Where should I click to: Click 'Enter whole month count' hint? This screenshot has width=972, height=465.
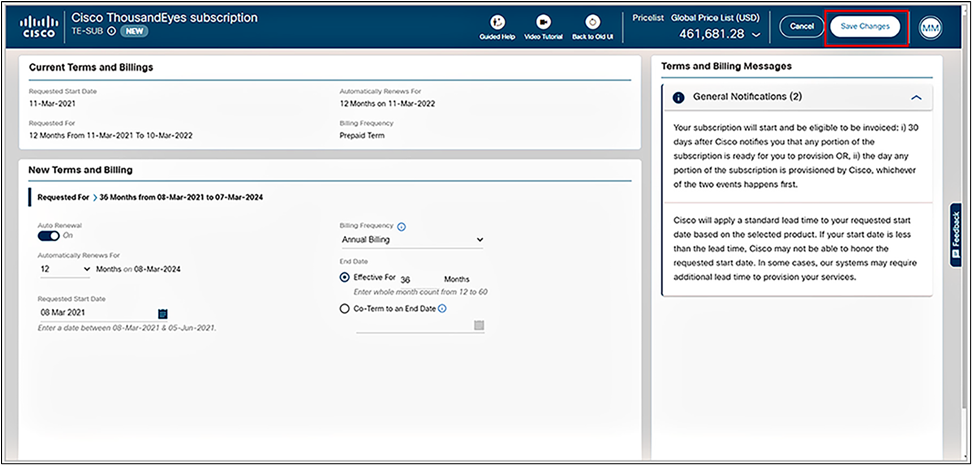pyautogui.click(x=420, y=291)
